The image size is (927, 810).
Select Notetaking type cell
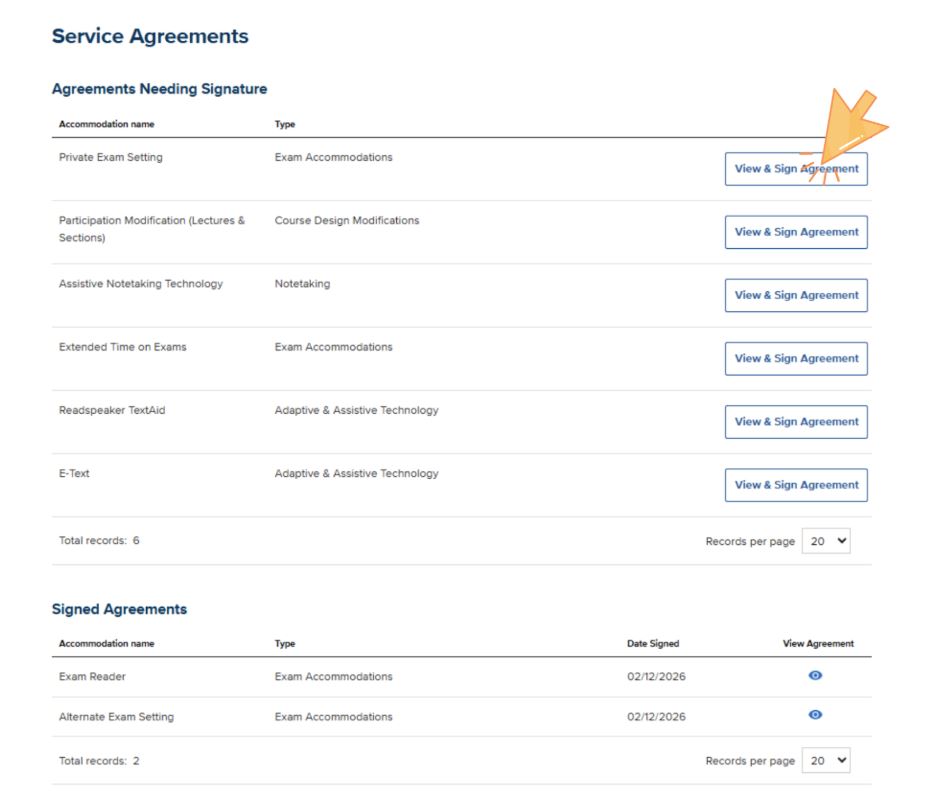pyautogui.click(x=302, y=284)
